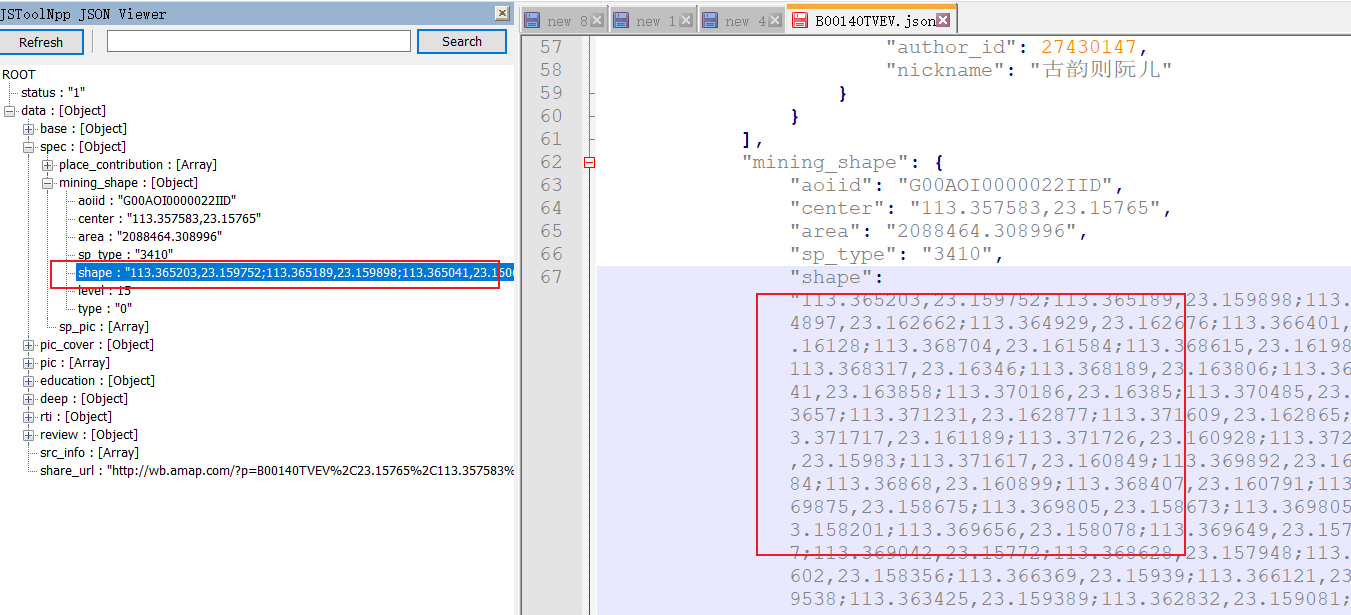
Task: Select the sp_pic : [Array] row
Action: coord(104,327)
